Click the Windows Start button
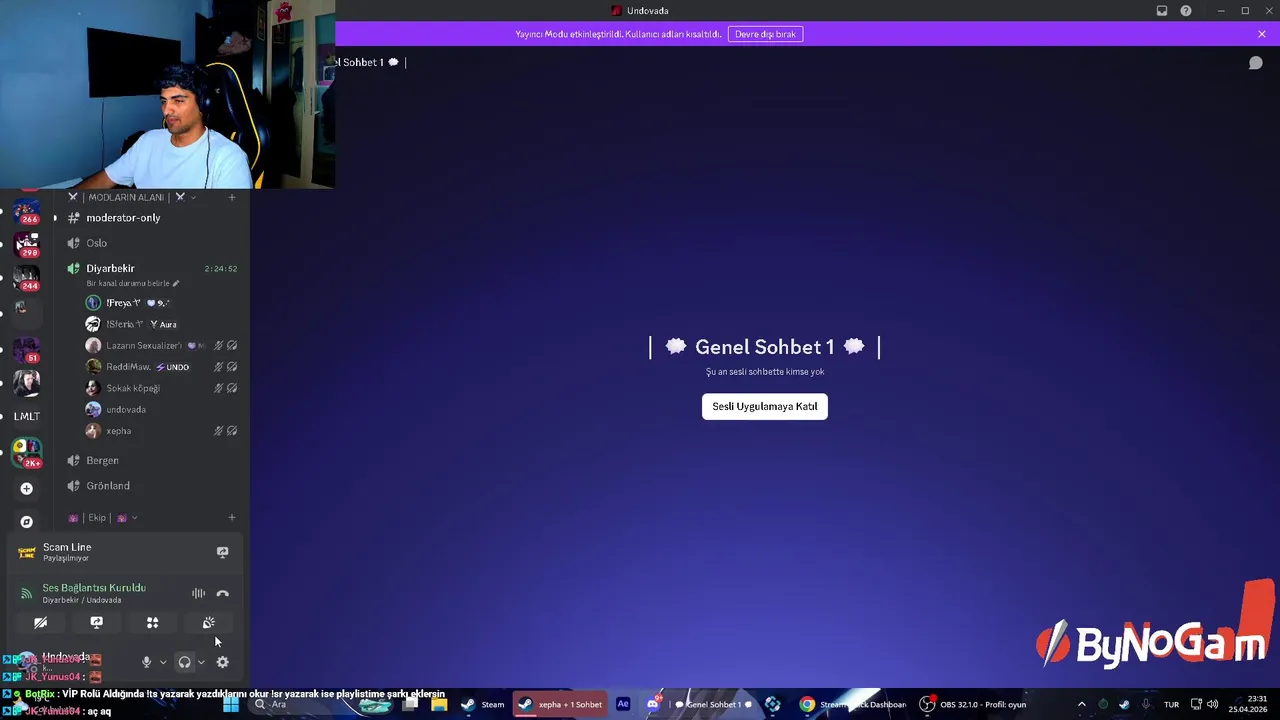 [231, 704]
